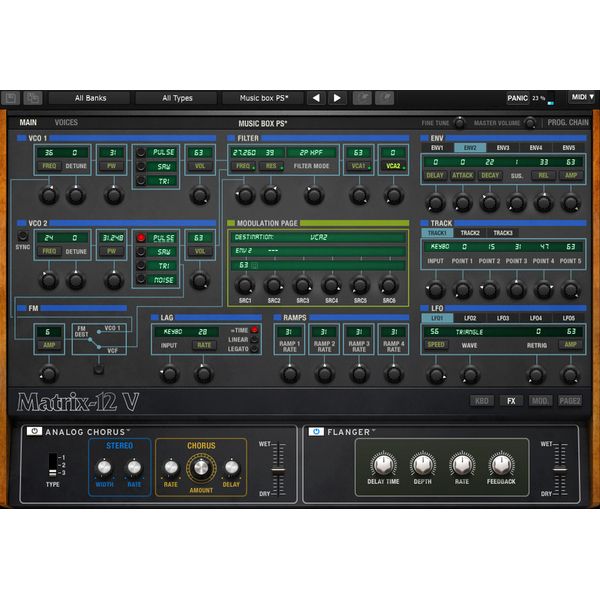Adjust Analog Chorus wet/dry slider

(x=279, y=471)
